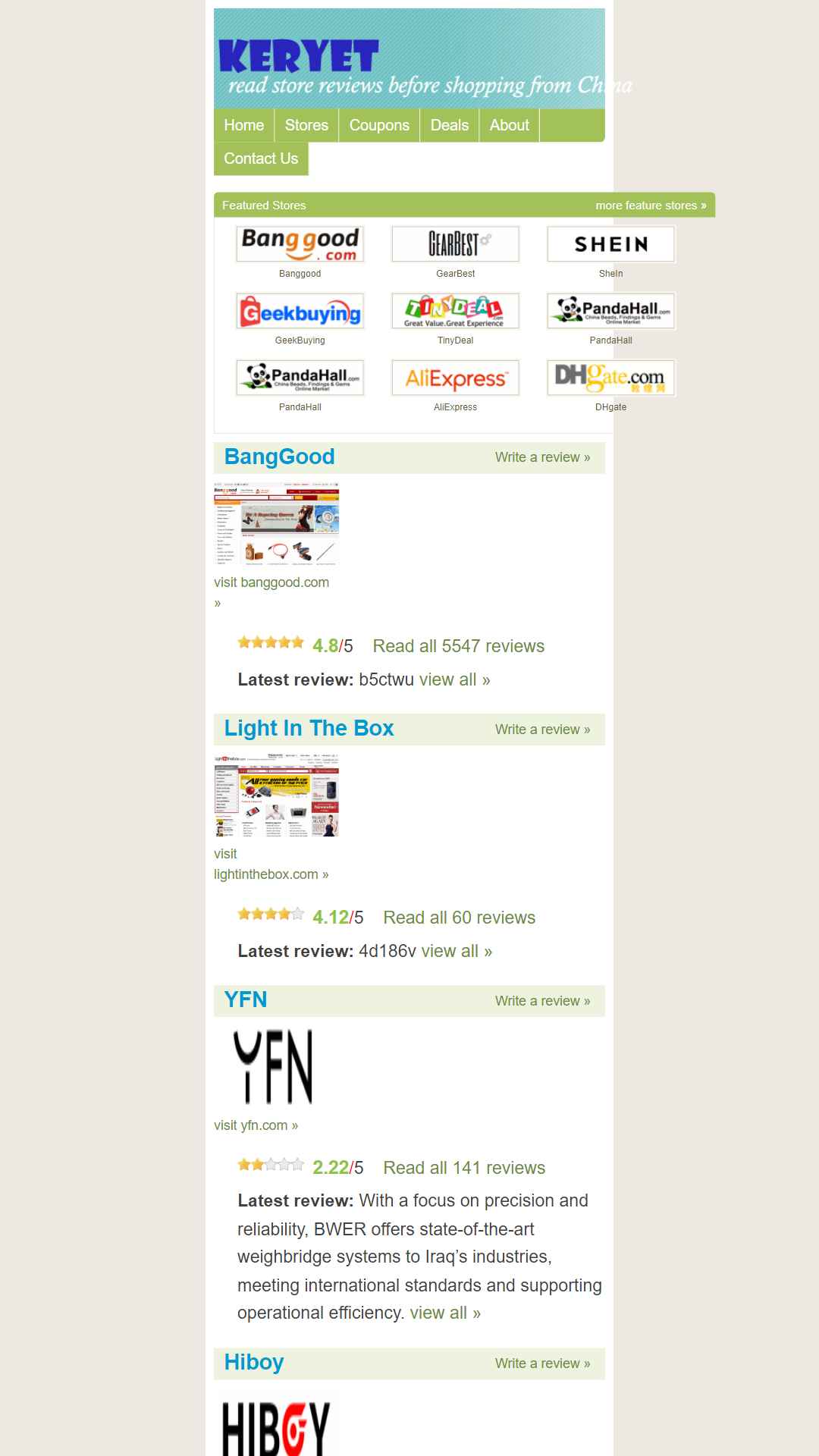819x1456 pixels.
Task: Select the SHEIN store logo
Action: click(x=610, y=244)
